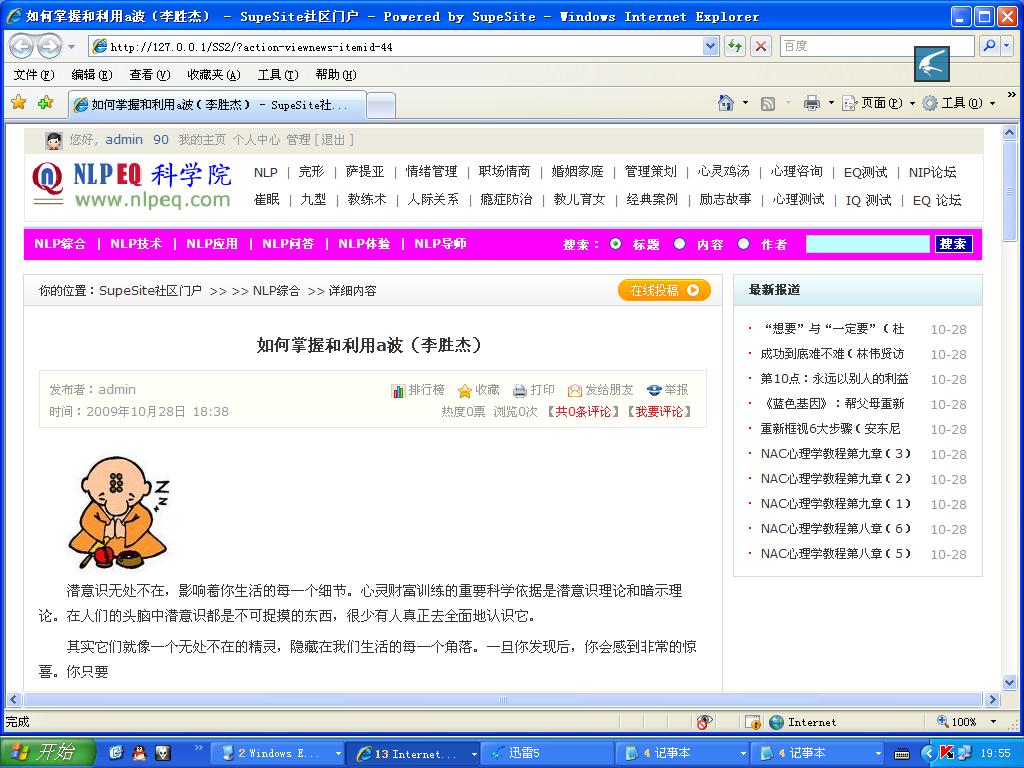Click the 百度 browser search box
Viewport: 1024px width, 768px height.
tap(878, 46)
